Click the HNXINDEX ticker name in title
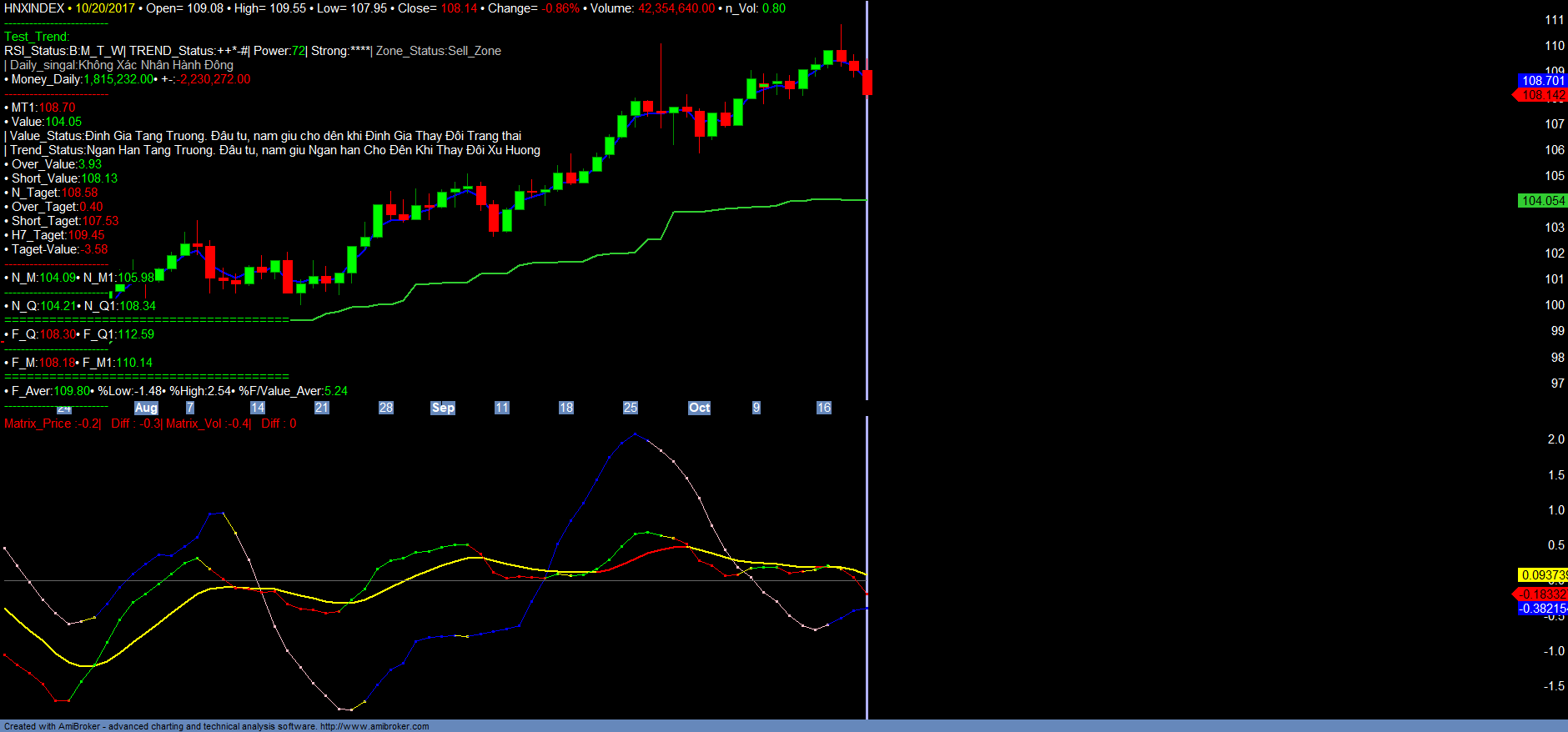The image size is (1568, 732). [x=34, y=8]
